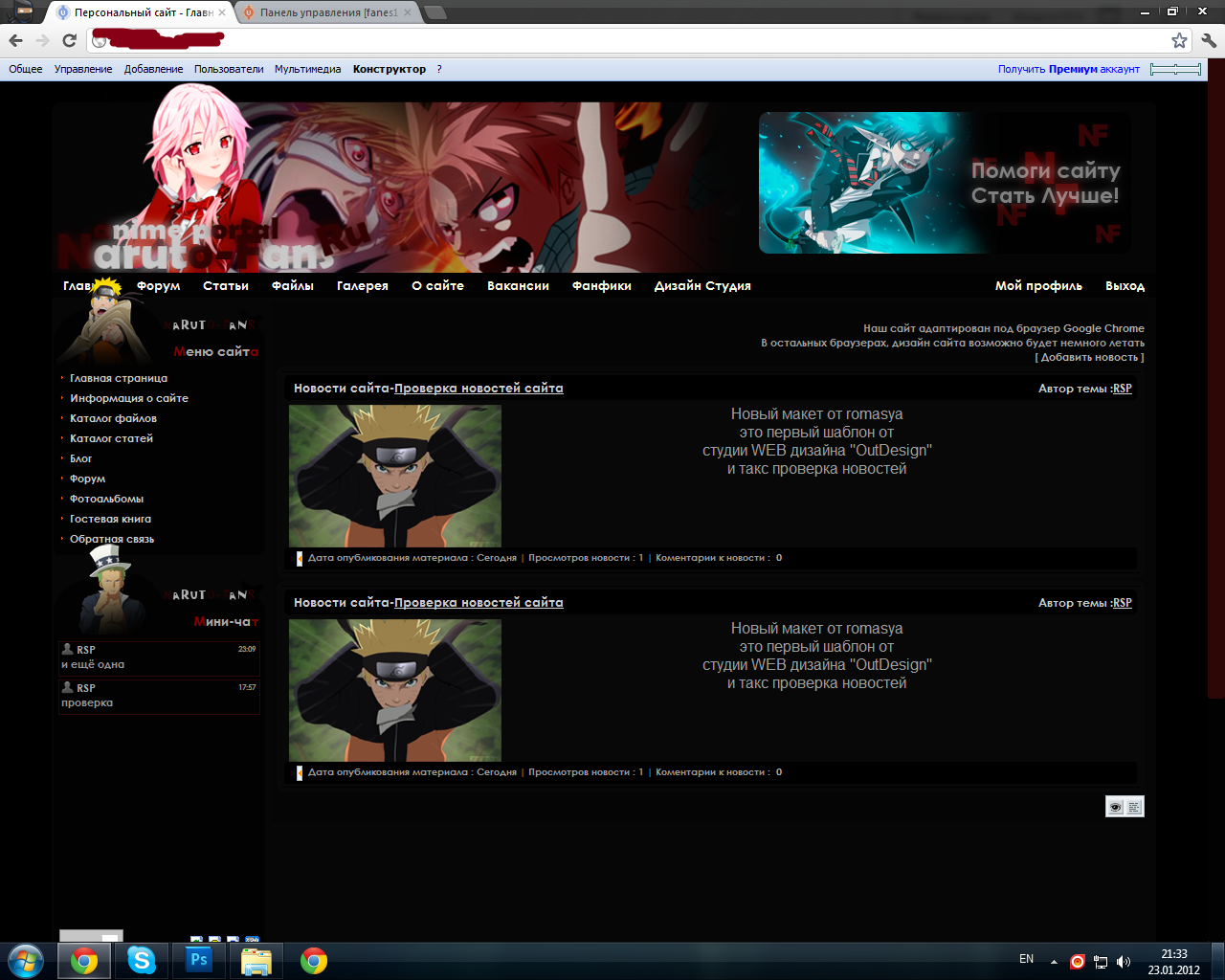Open 'Информация о сайте' sidebar link
Screen dimensions: 1225x980
(x=129, y=398)
